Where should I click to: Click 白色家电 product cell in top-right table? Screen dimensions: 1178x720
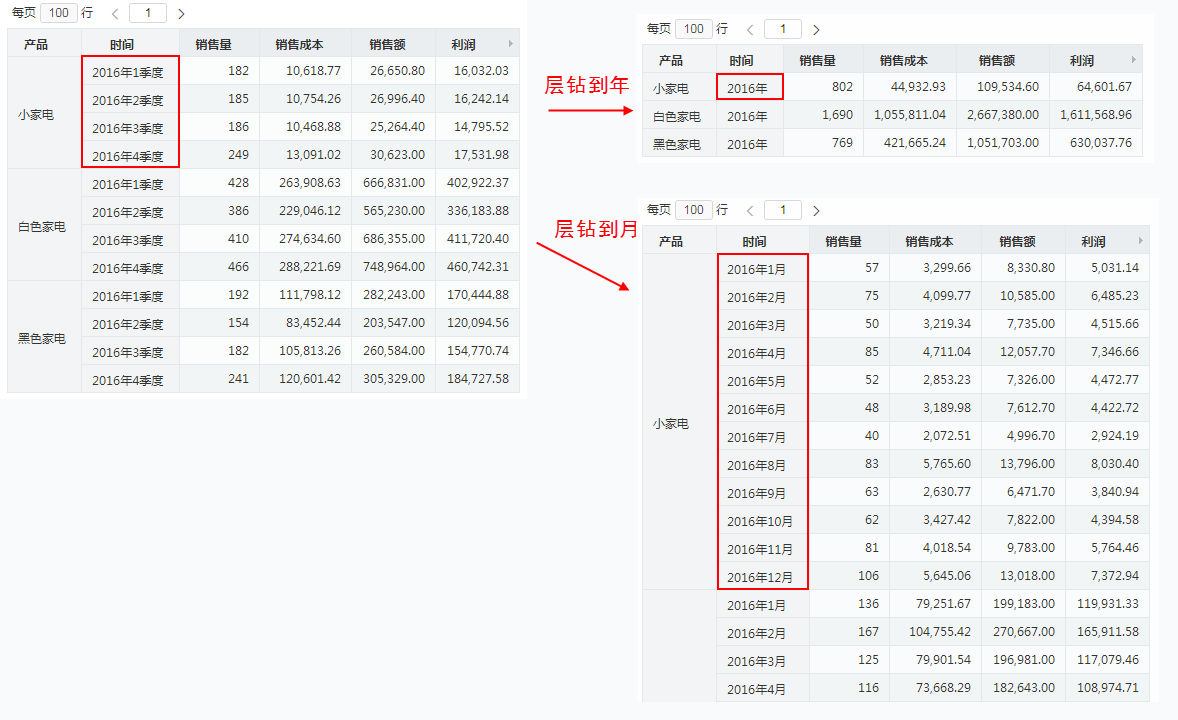tap(677, 116)
